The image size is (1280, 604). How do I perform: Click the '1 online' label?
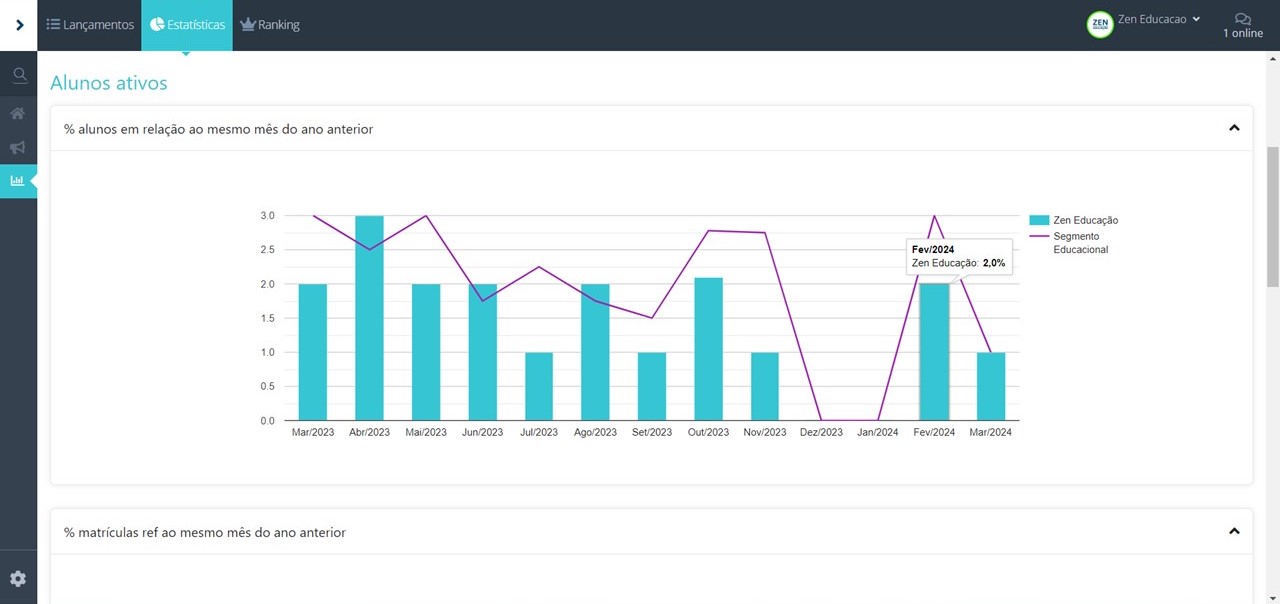[1243, 34]
